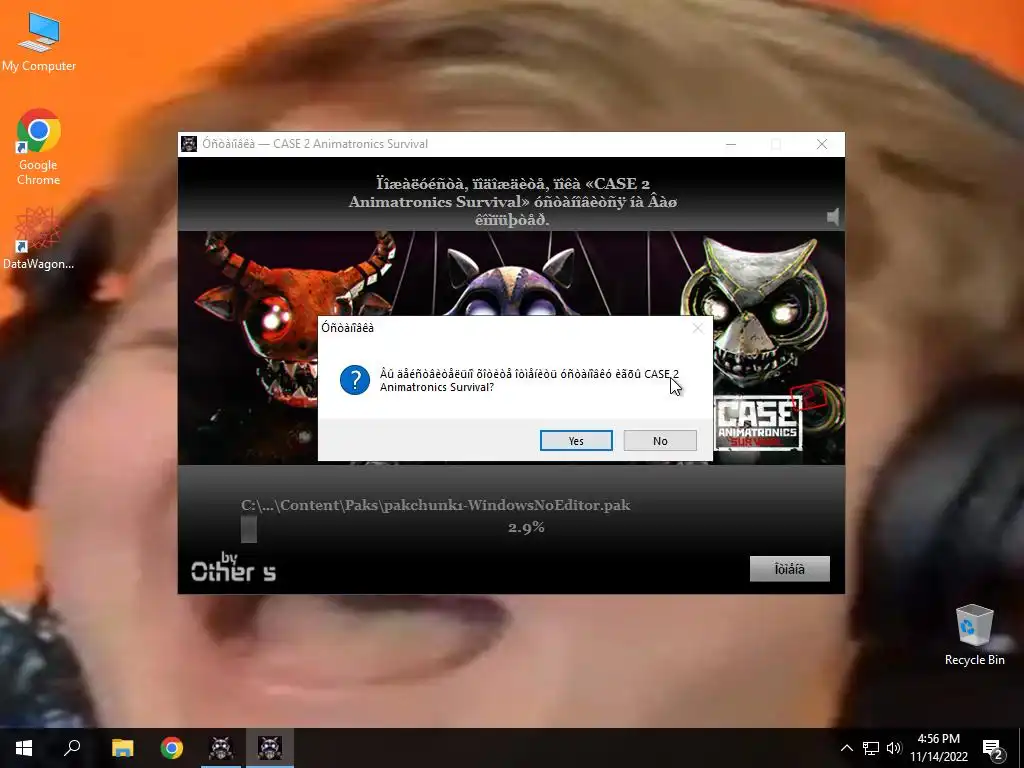Open network status tray icon
The image size is (1024, 768).
871,748
